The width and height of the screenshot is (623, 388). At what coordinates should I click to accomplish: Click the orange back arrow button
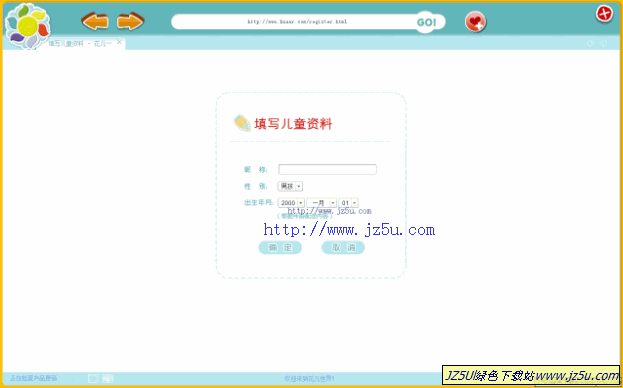click(x=95, y=21)
